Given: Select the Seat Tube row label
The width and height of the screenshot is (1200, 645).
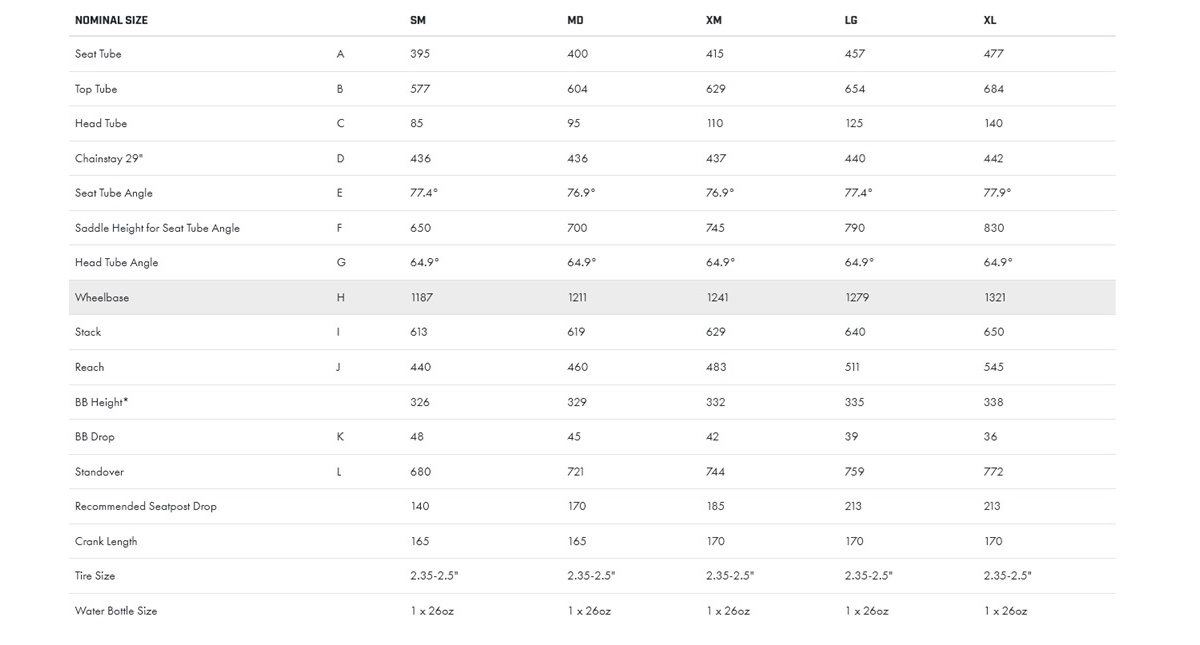Looking at the screenshot, I should tap(98, 54).
